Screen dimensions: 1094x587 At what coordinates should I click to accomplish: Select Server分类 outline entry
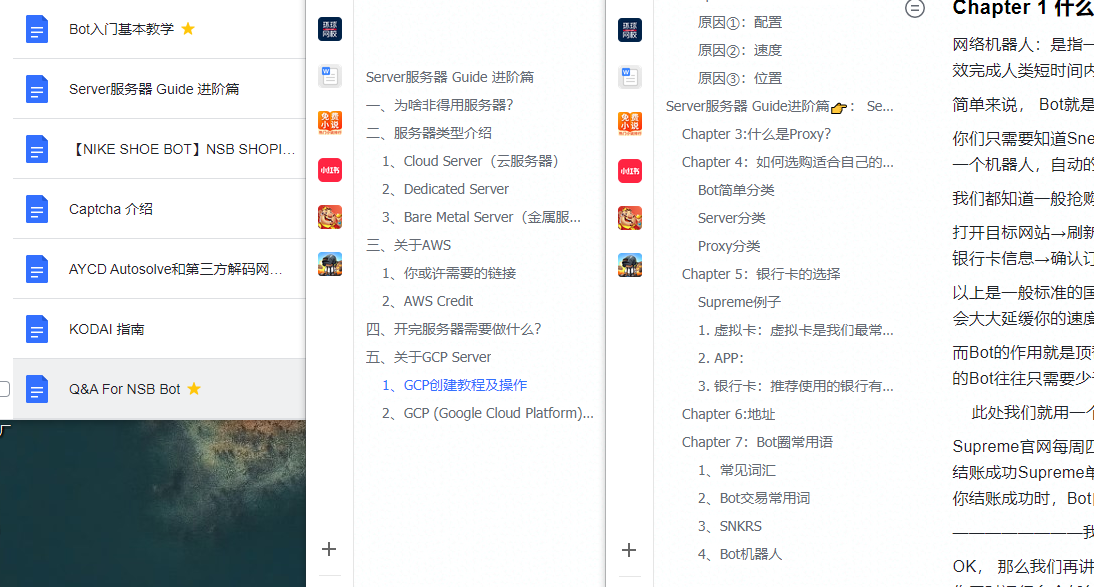731,218
